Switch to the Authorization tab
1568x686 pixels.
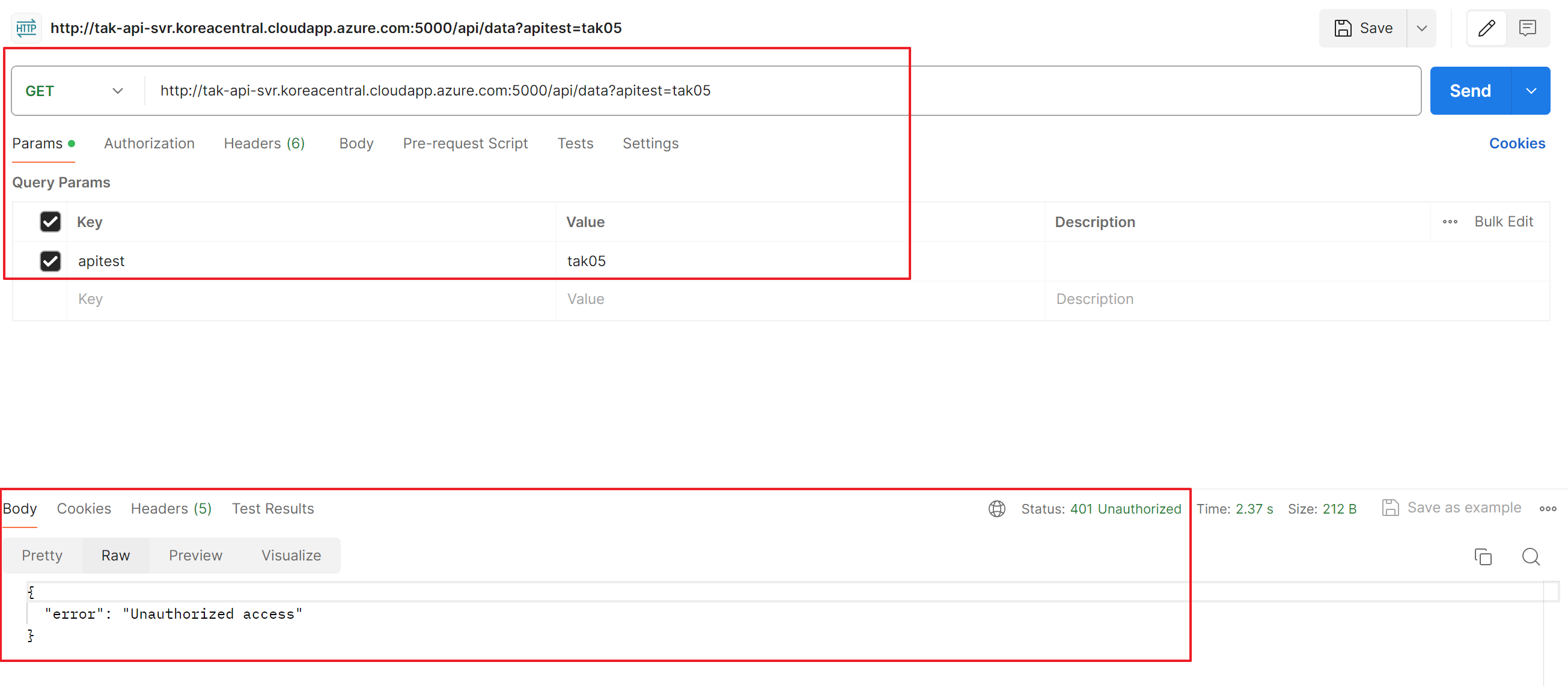point(149,144)
